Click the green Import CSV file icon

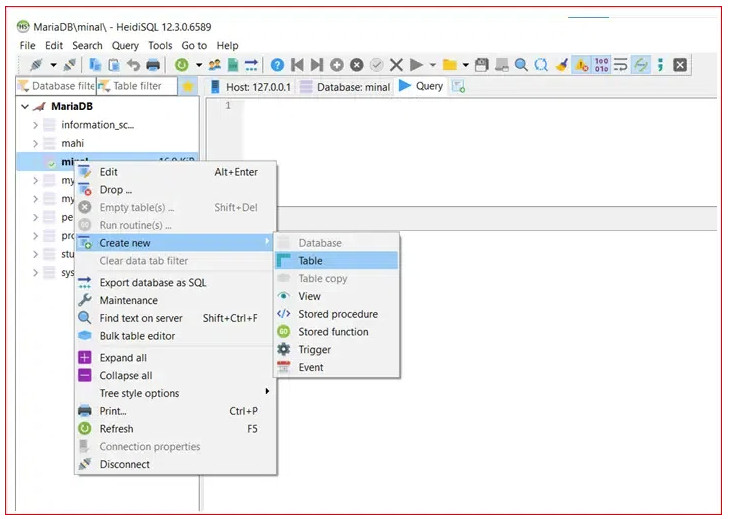[x=233, y=65]
